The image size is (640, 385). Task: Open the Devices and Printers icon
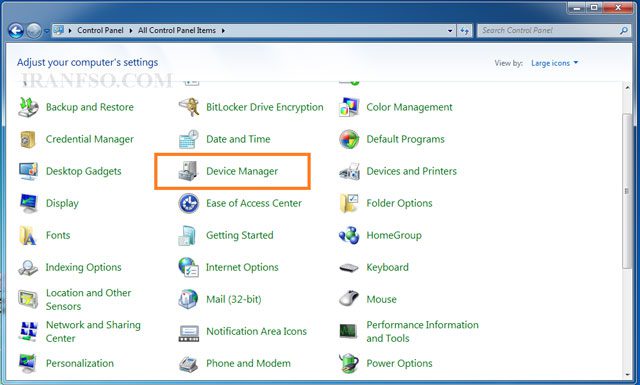pyautogui.click(x=349, y=171)
